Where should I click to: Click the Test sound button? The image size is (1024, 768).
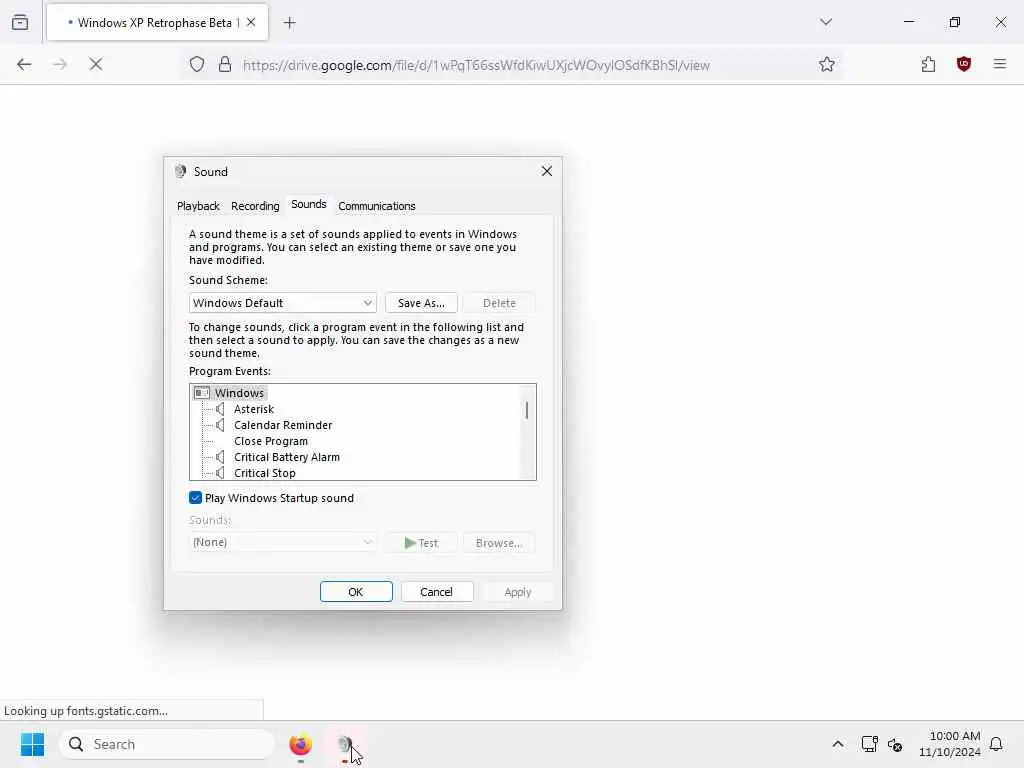pos(421,543)
